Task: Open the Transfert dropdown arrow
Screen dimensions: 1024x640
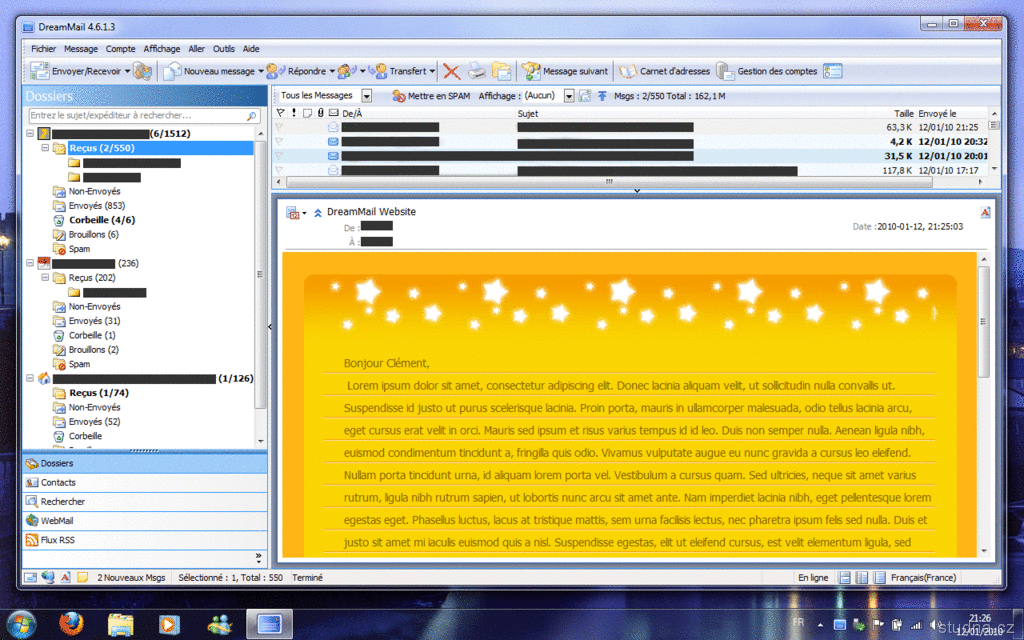Action: [432, 71]
